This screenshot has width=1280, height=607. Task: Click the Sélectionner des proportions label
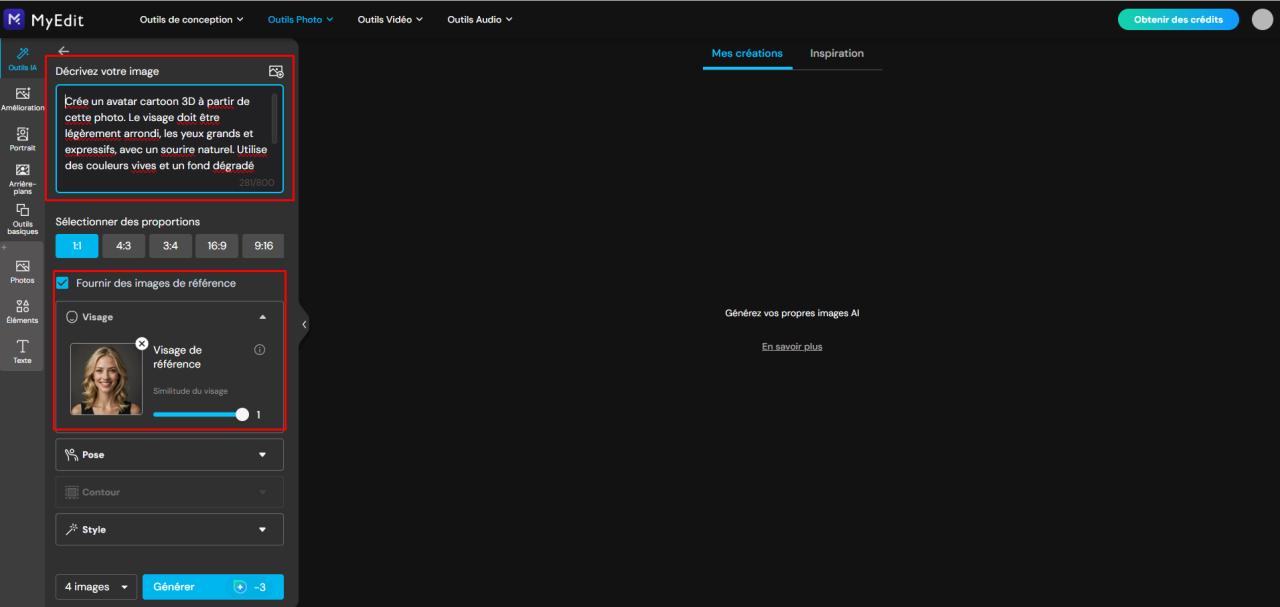point(128,221)
